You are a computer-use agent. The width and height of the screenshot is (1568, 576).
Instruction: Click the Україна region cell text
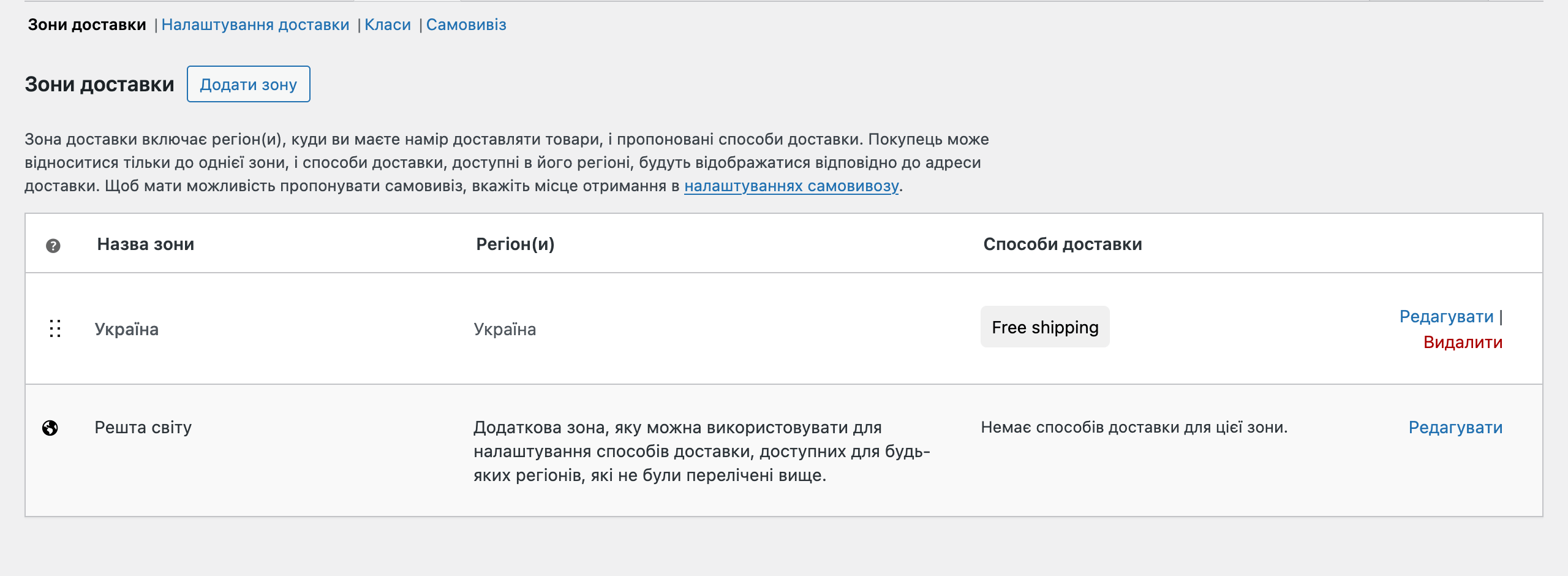(x=505, y=329)
